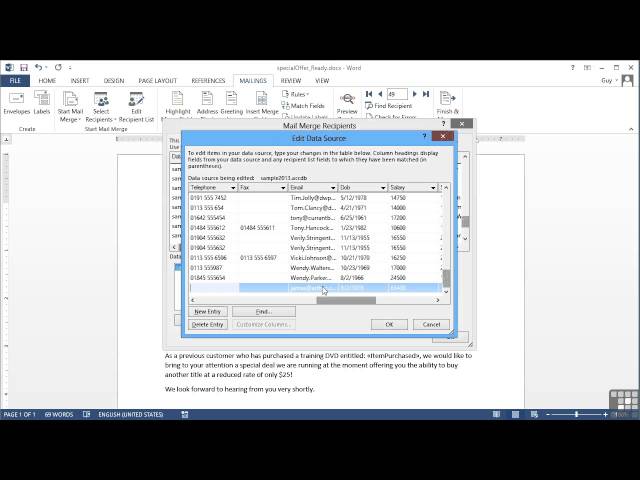Screen dimensions: 640x480
Task: Switch to the REVIEW tab
Action: click(291, 81)
